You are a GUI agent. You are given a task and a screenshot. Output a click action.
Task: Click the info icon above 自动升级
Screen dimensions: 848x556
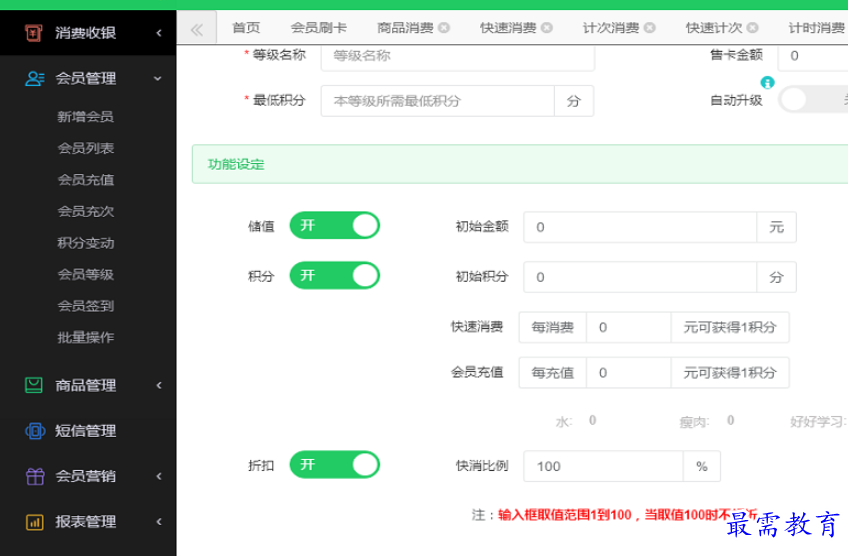(767, 82)
